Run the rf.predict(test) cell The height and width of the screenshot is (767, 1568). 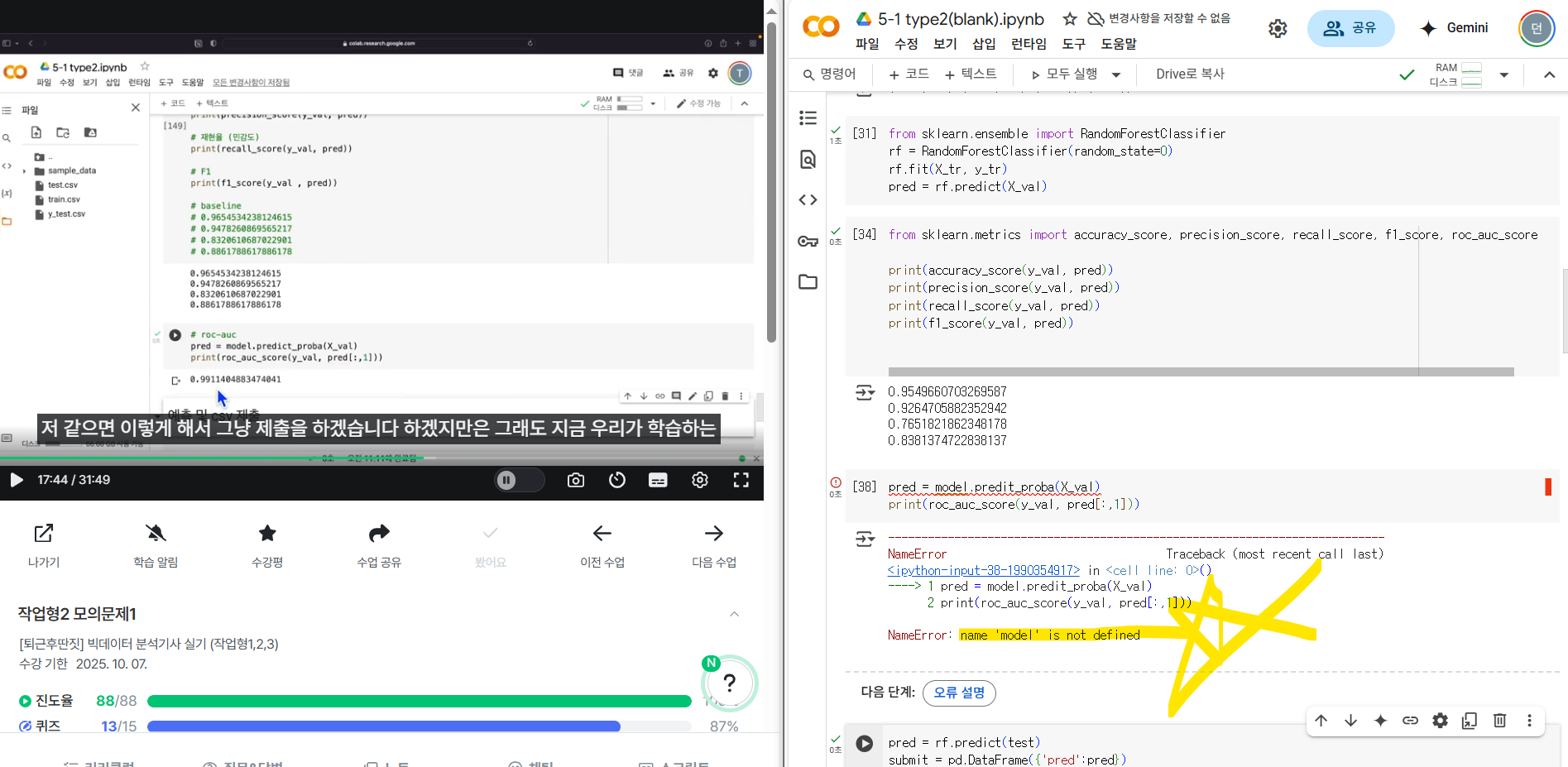point(865,743)
